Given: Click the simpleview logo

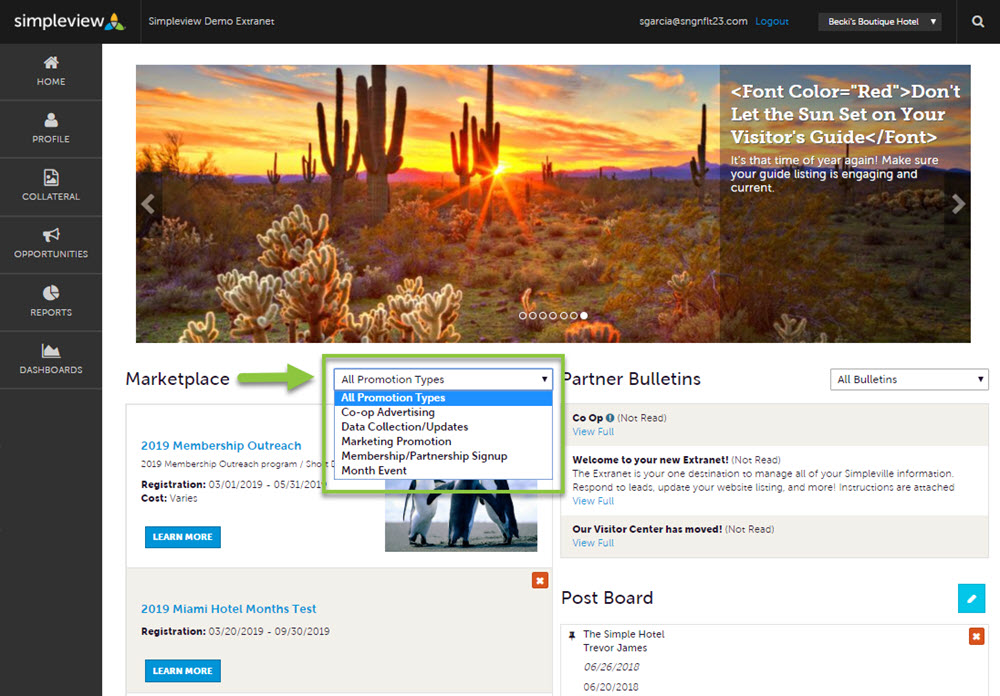Looking at the screenshot, I should point(70,21).
